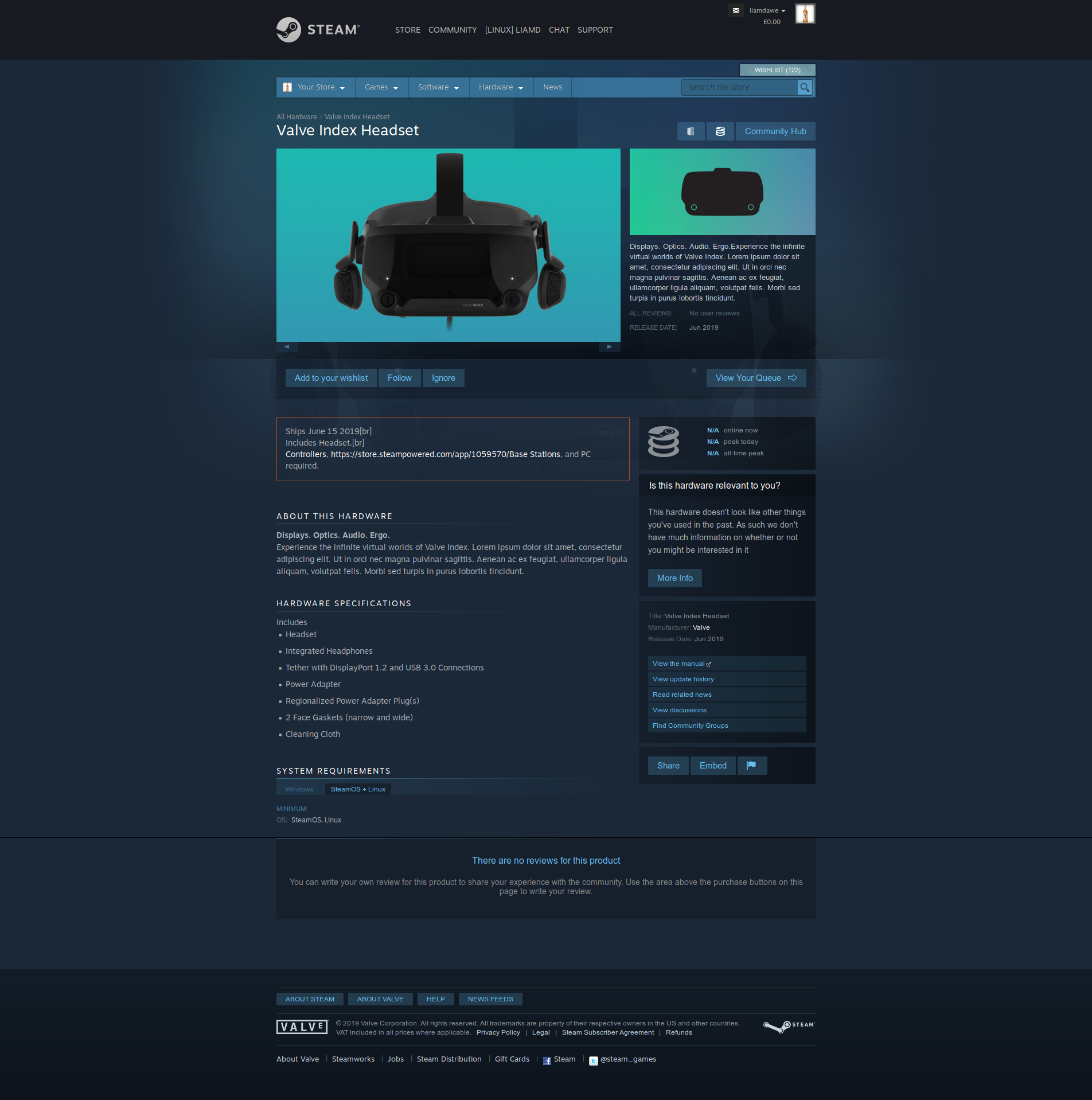The image size is (1092, 1100).
Task: Click the main headset screenshot
Action: coord(448,245)
